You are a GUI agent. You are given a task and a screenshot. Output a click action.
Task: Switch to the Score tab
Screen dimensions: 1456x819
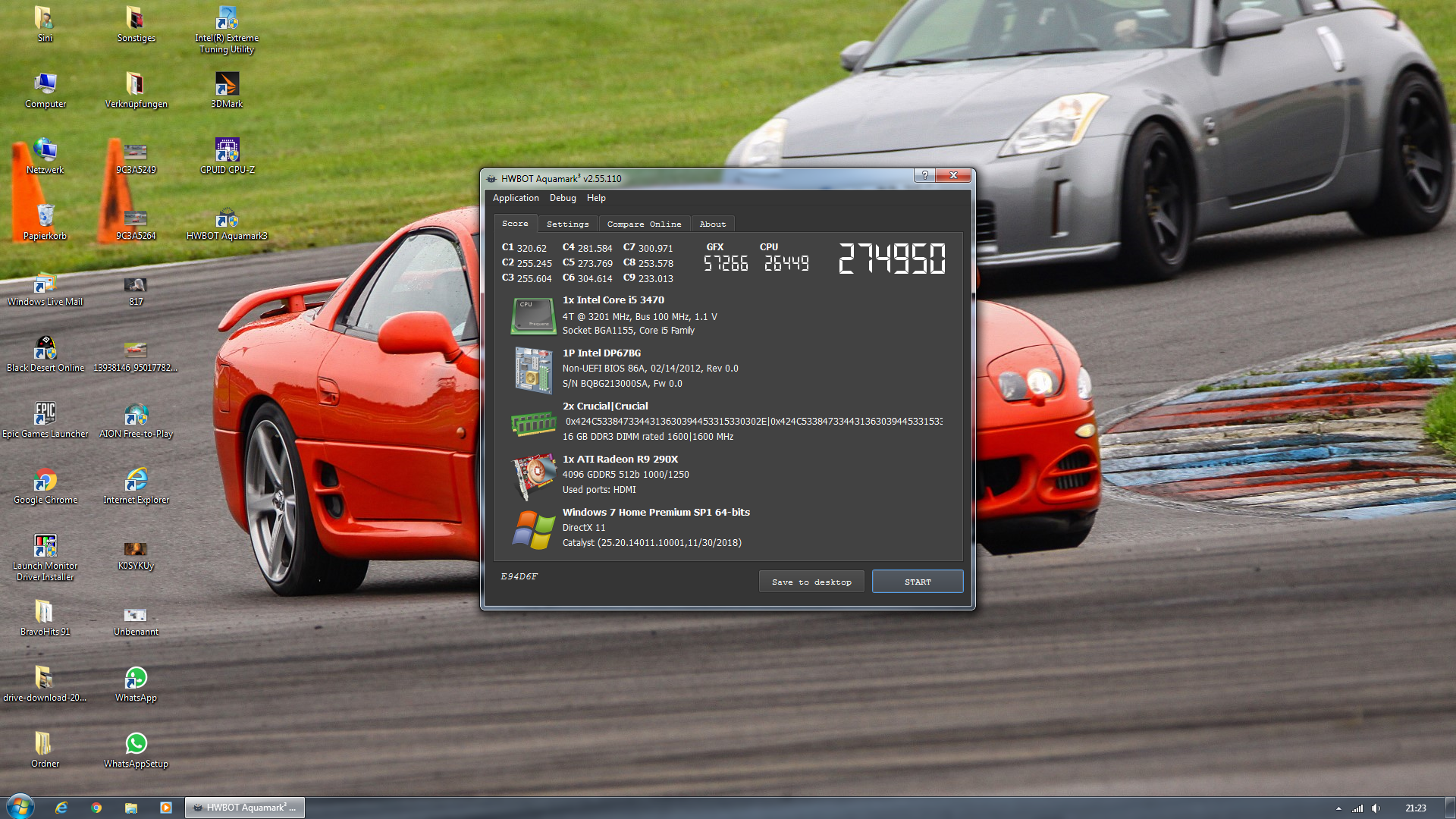(x=515, y=224)
